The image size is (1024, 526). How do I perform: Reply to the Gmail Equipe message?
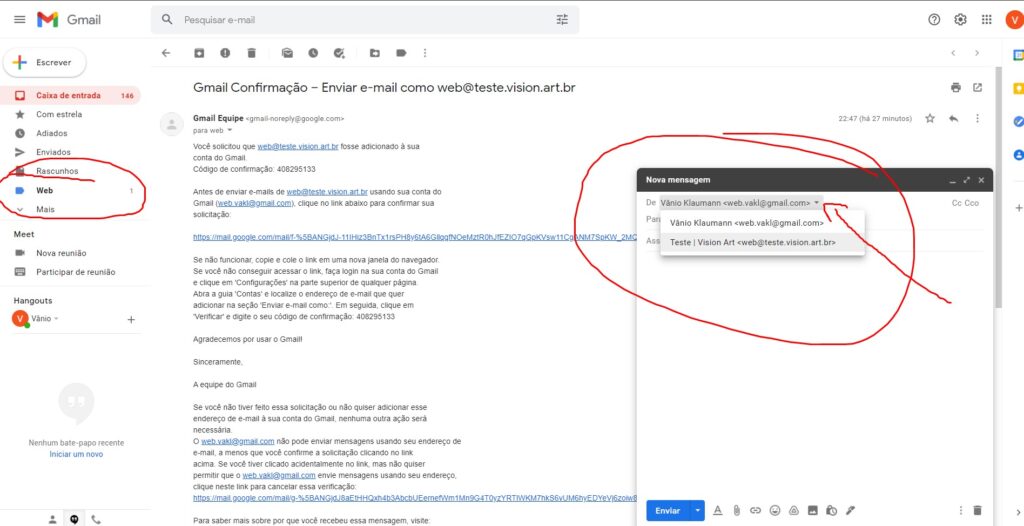(953, 118)
